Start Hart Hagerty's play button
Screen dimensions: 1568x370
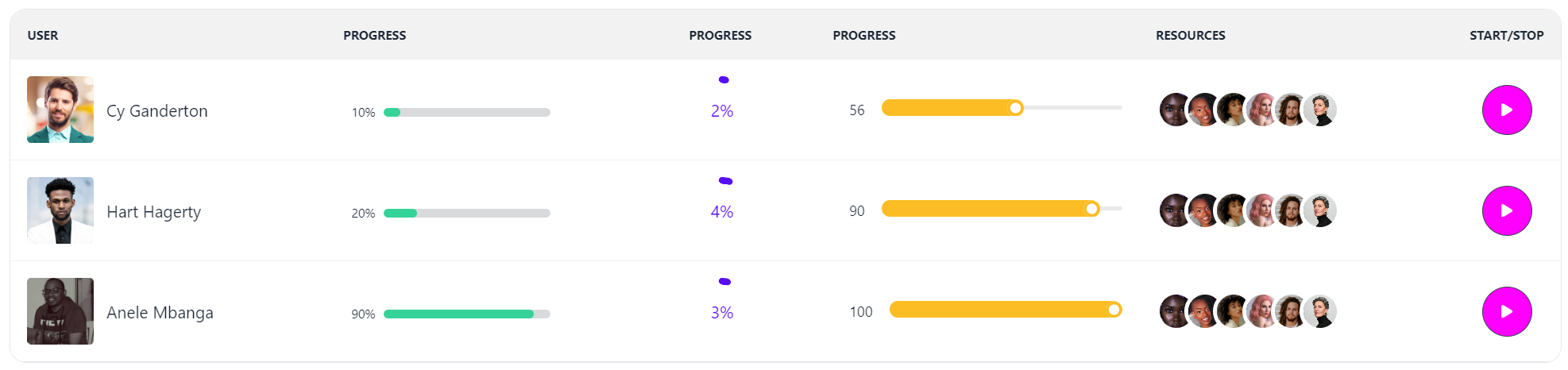pos(1506,211)
